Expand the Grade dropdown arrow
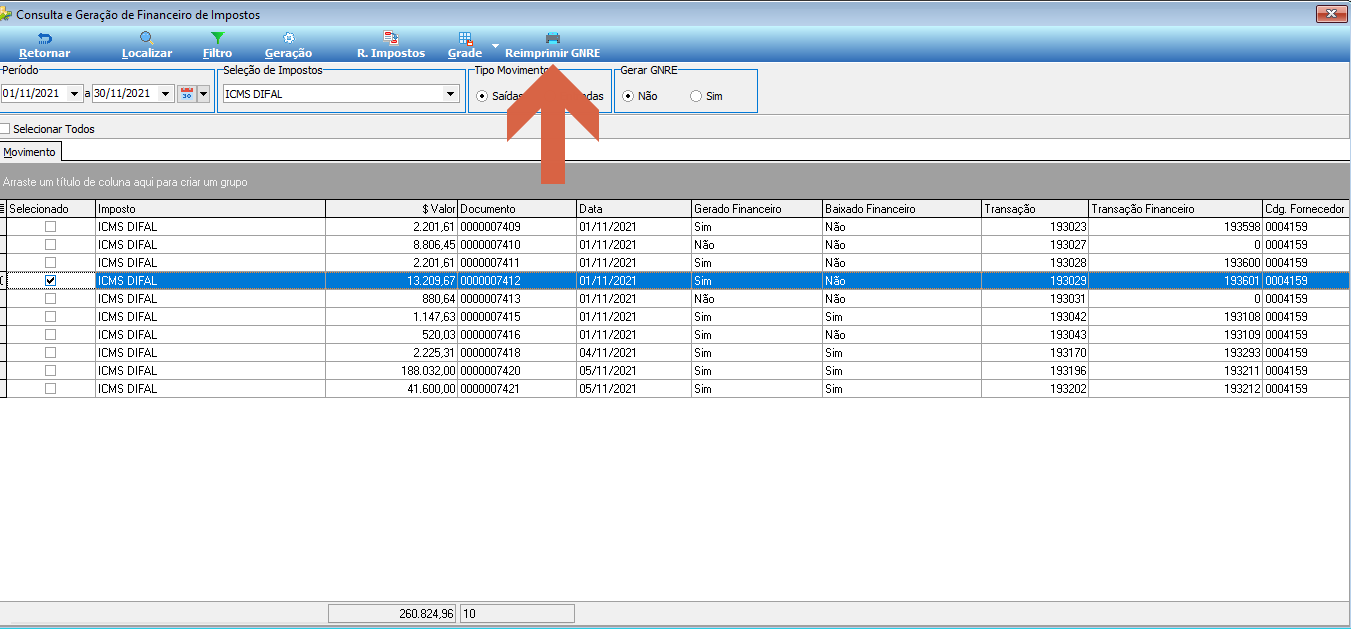The width and height of the screenshot is (1351, 629). (494, 46)
